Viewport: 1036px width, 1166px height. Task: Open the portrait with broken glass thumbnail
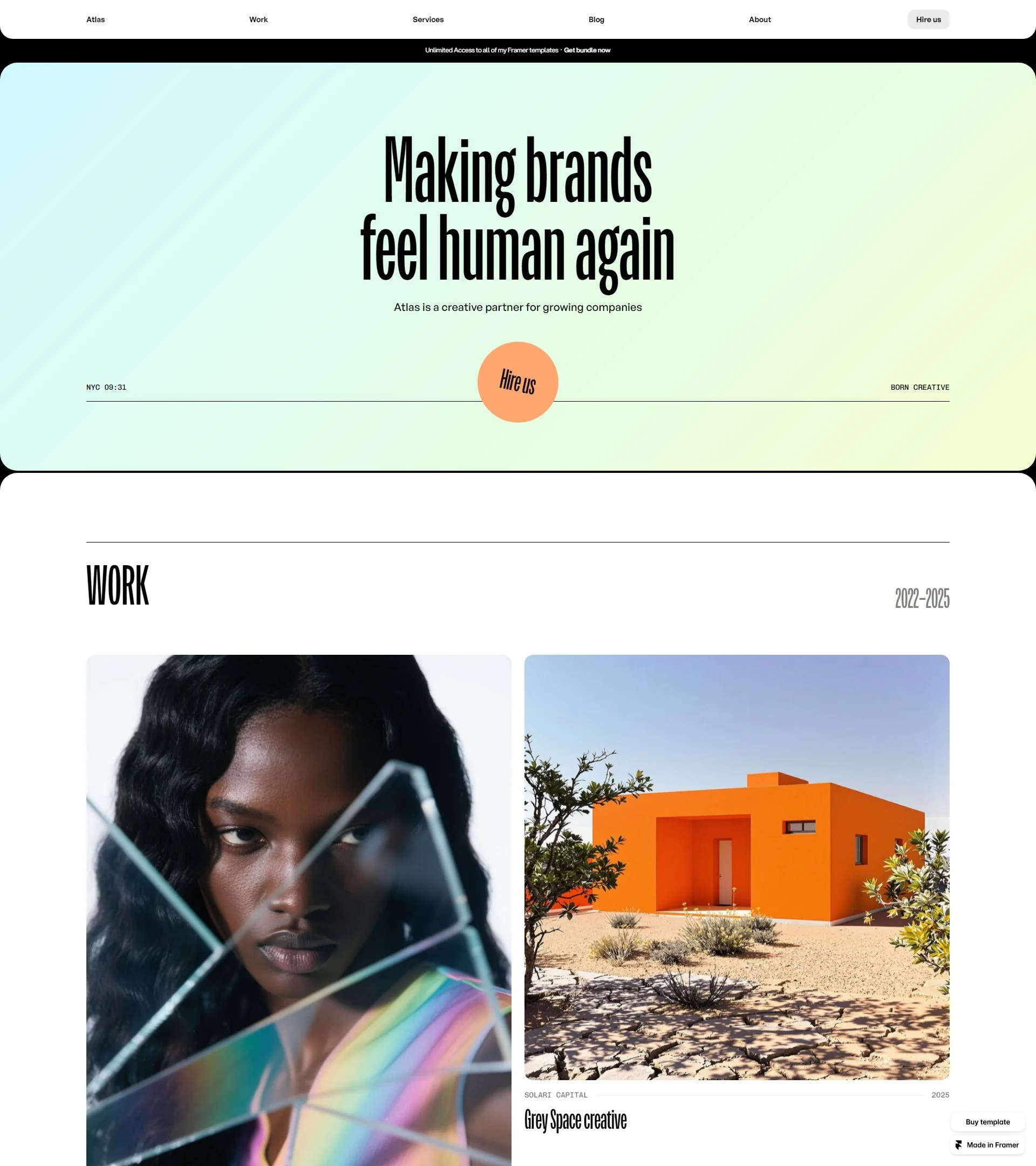(299, 911)
